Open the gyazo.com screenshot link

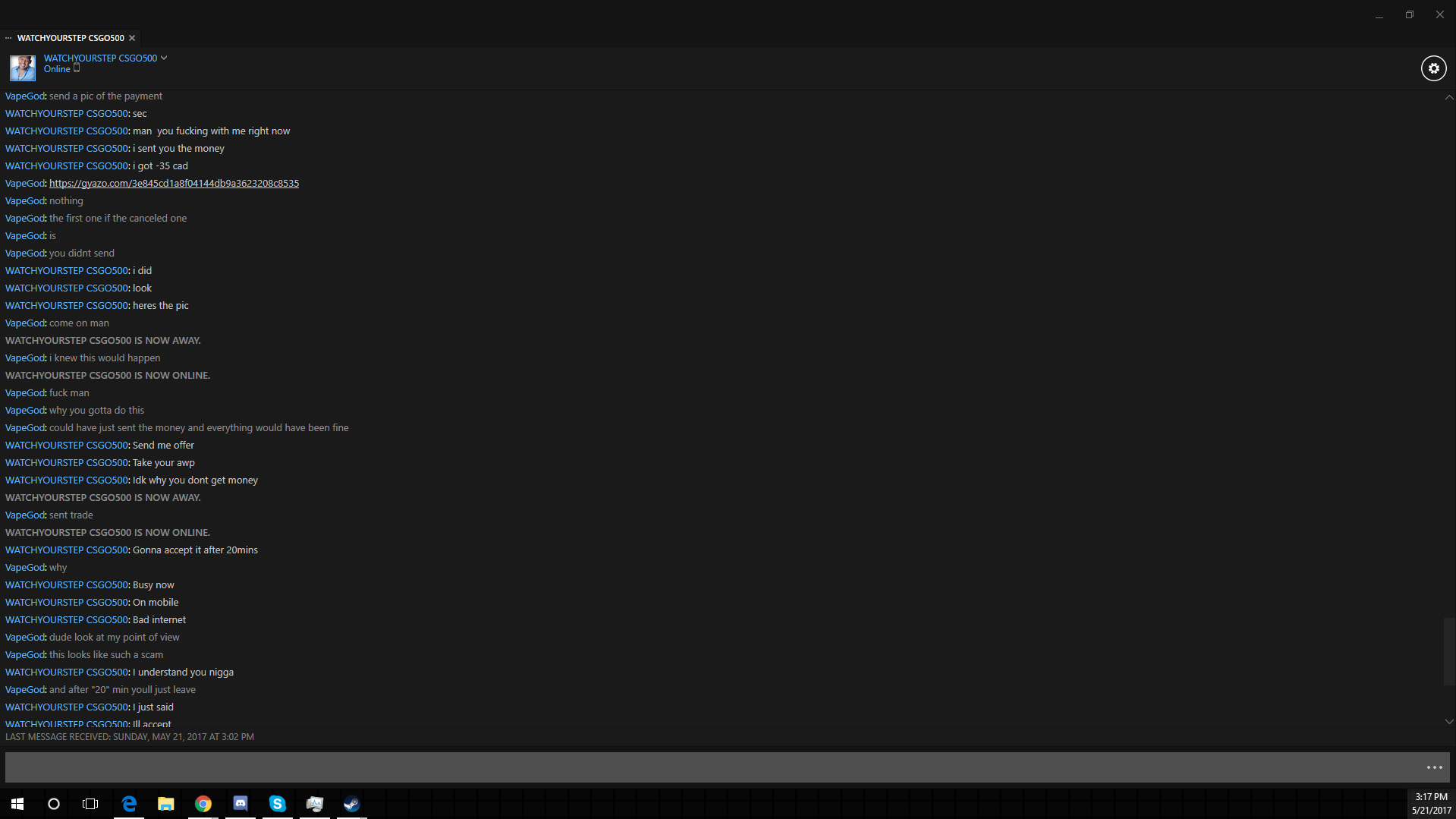click(174, 184)
